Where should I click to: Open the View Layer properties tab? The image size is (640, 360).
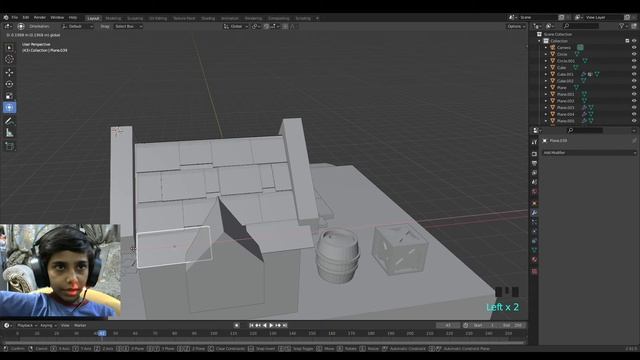(x=534, y=173)
